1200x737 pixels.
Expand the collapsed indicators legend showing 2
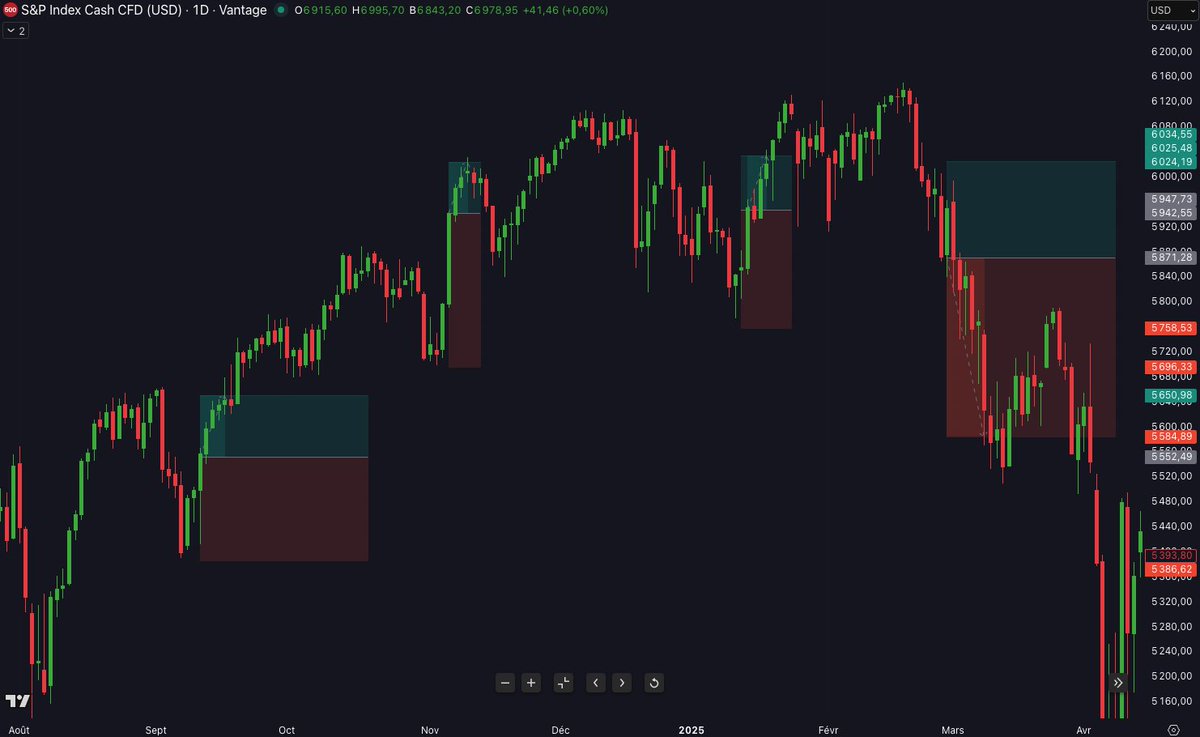16,31
